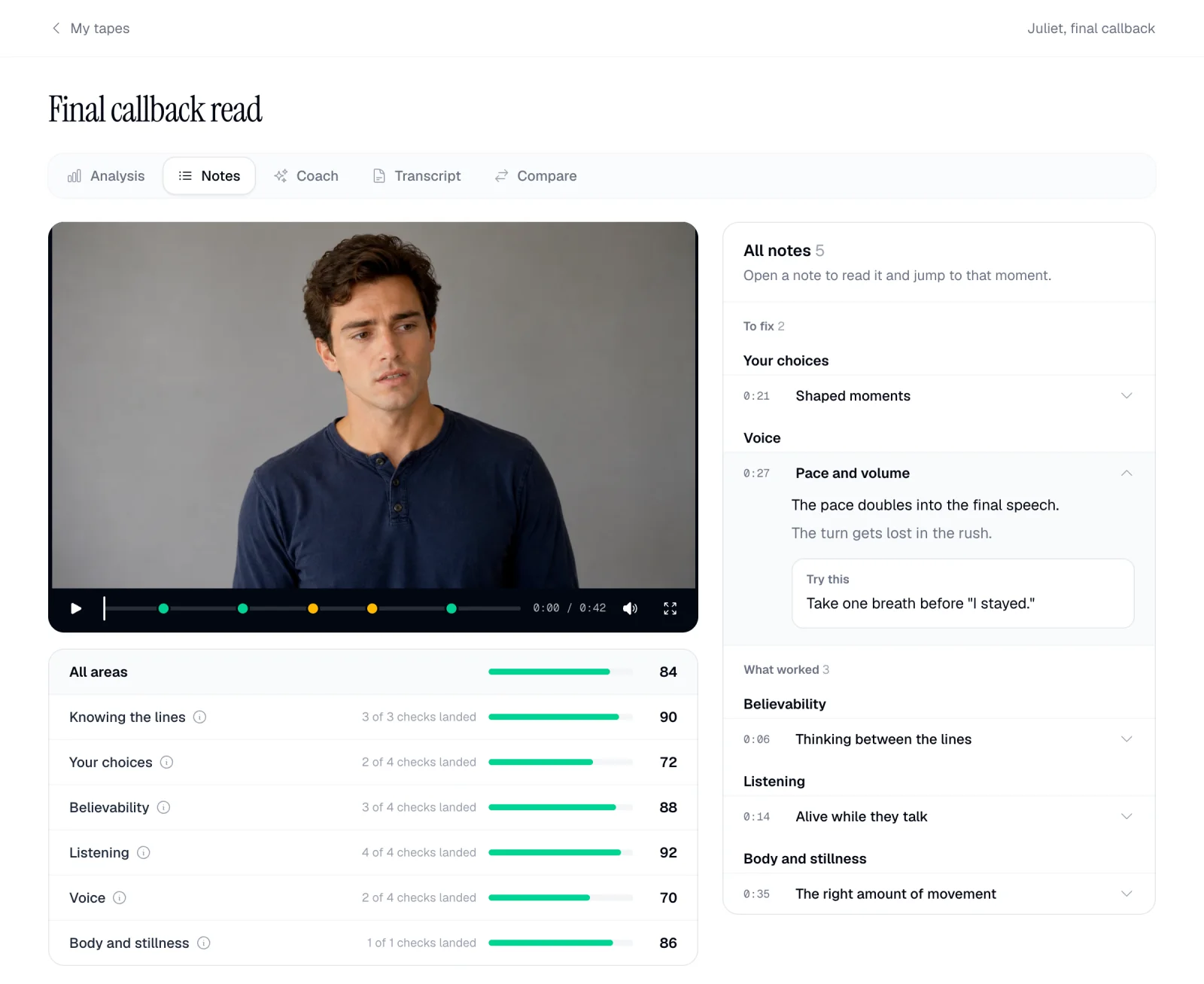Show info icon next to Voice

click(120, 897)
